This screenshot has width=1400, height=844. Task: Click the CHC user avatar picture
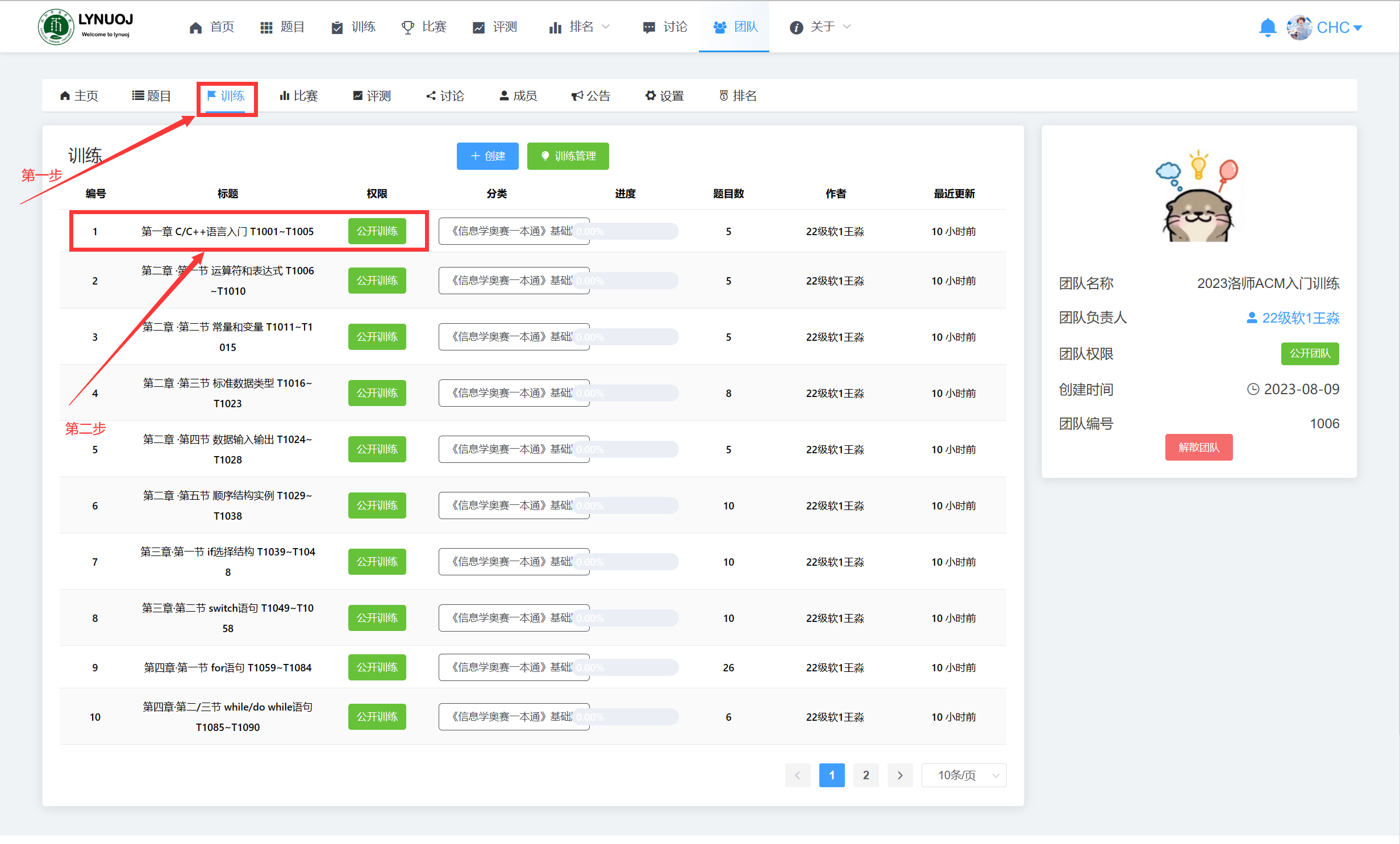[x=1299, y=27]
